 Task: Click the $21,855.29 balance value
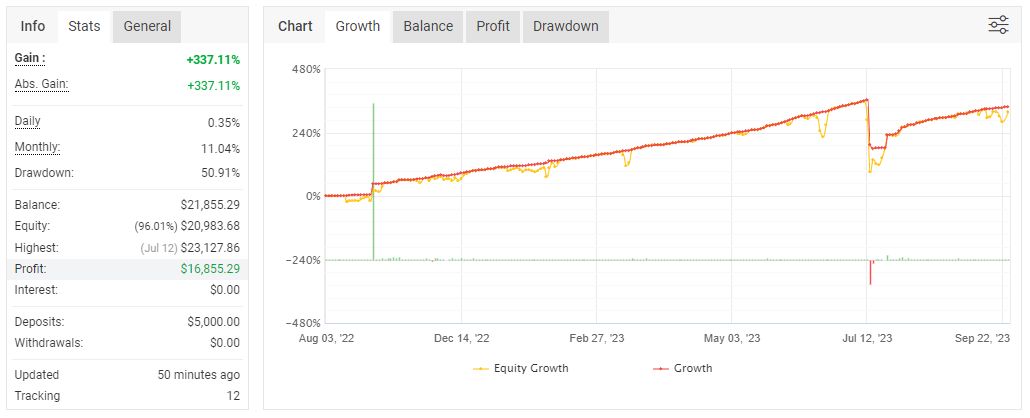tap(210, 205)
